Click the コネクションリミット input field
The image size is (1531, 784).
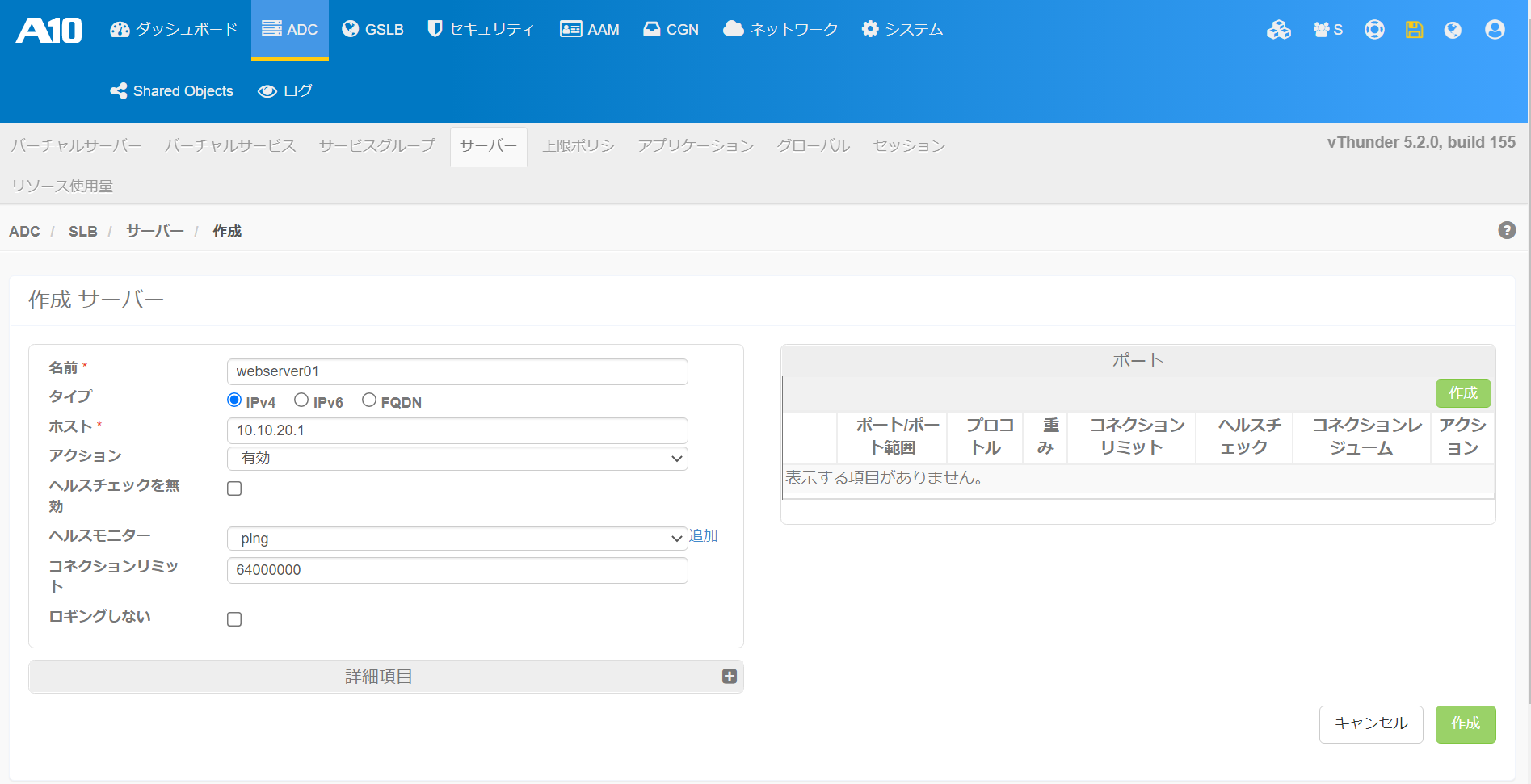coord(457,570)
